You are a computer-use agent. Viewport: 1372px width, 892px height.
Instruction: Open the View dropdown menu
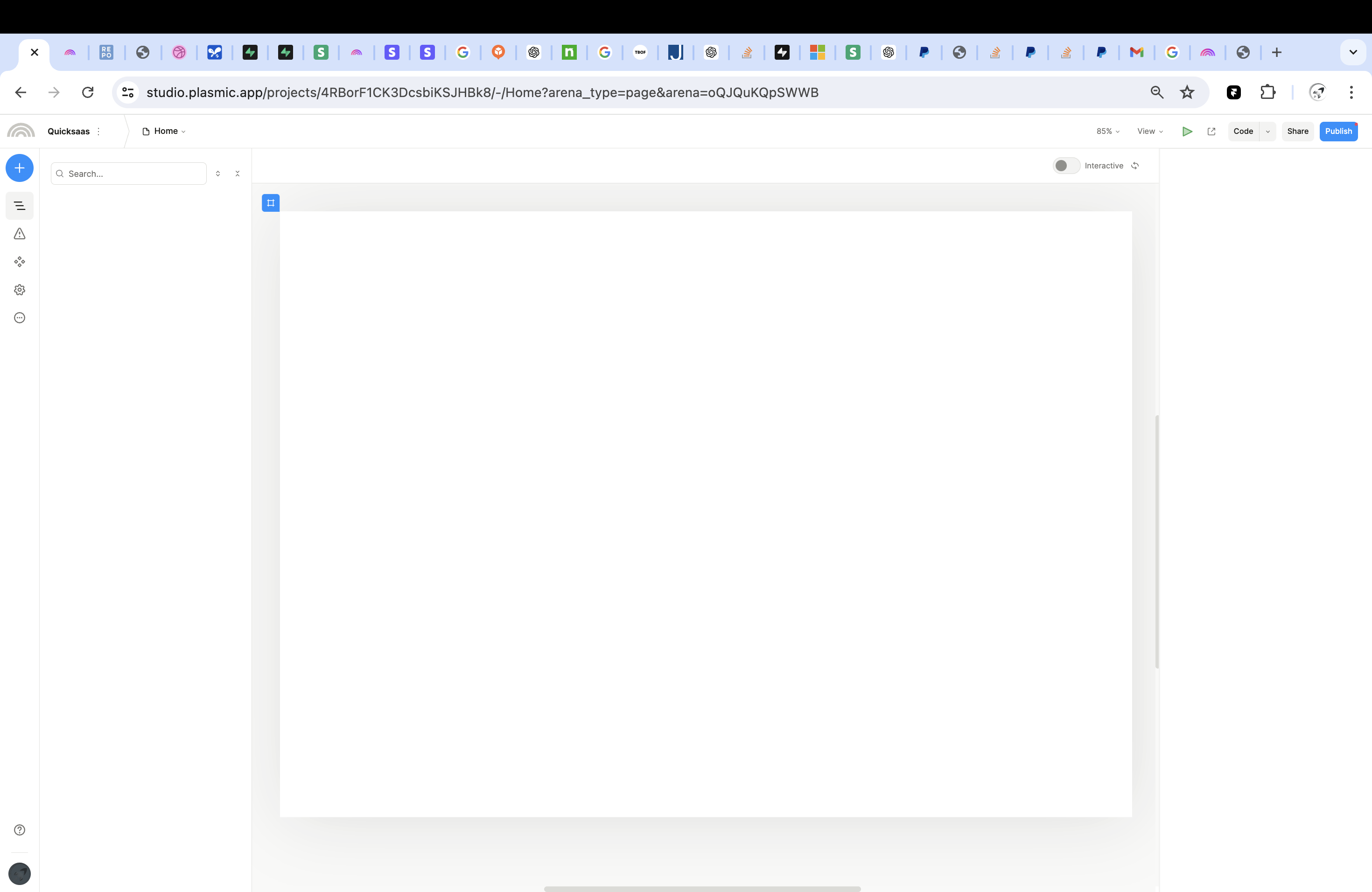[x=1149, y=132]
